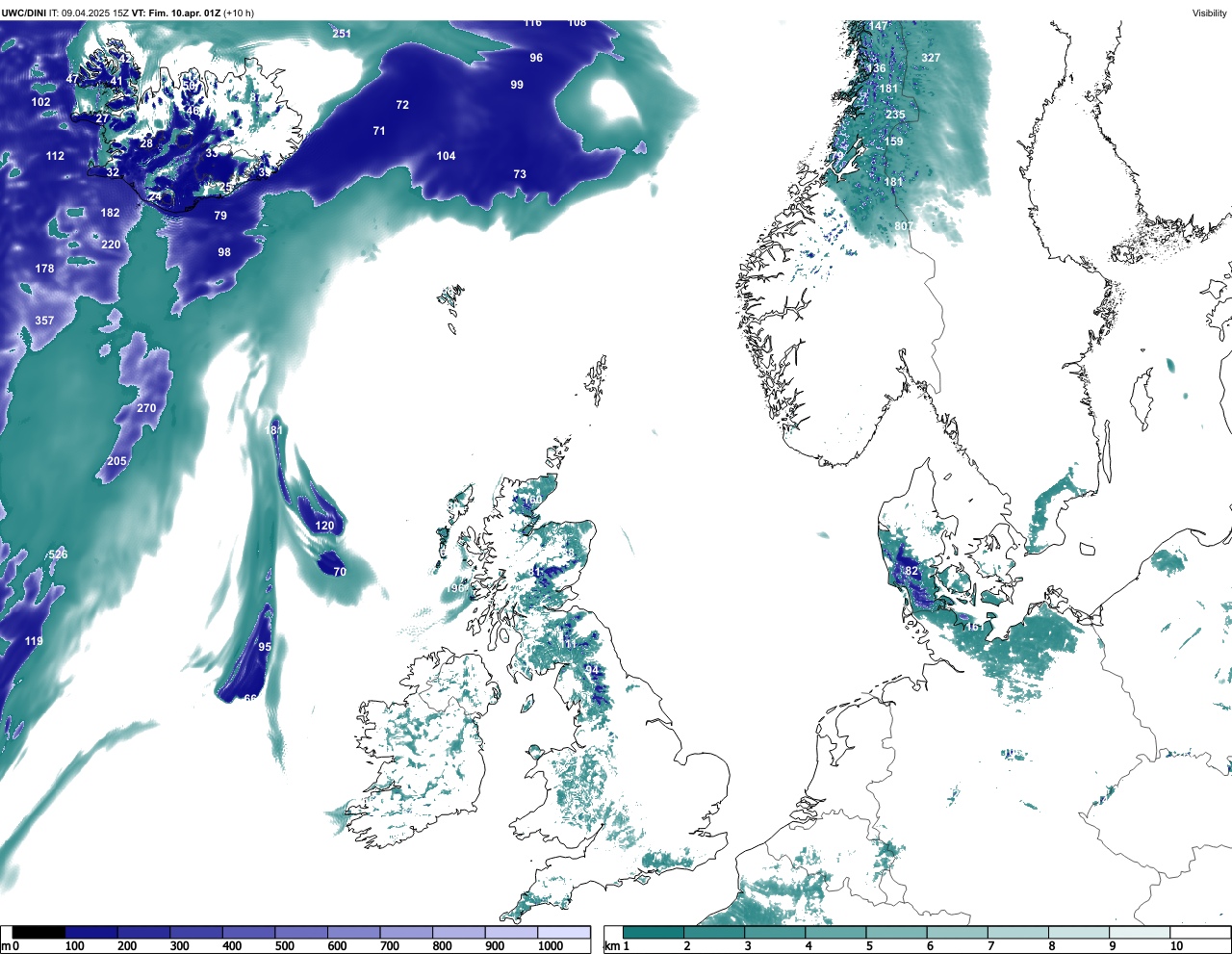This screenshot has width=1232, height=954.
Task: Click the '(+10 h)' forecast offset text
Action: coord(239,13)
